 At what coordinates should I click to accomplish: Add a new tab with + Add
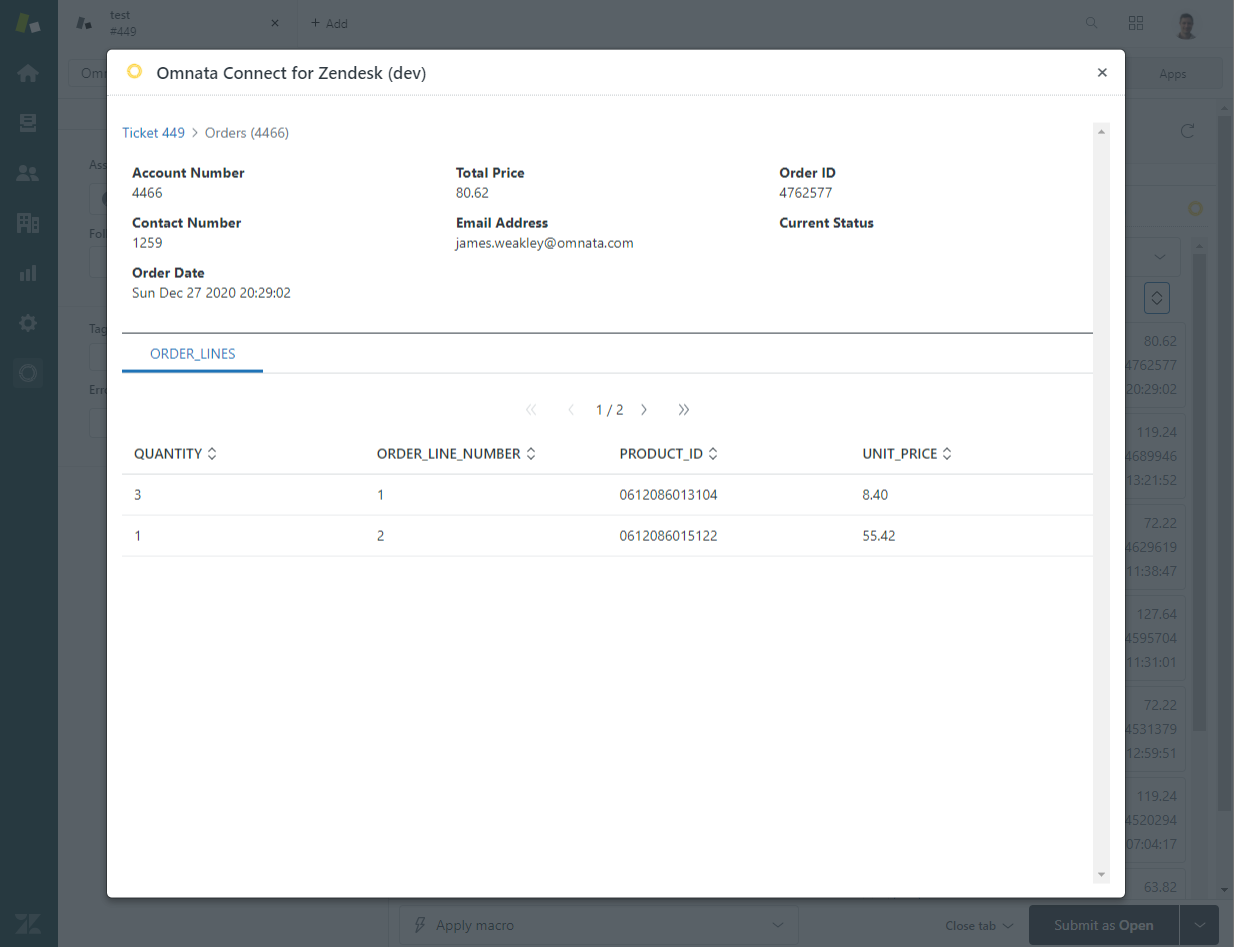[329, 23]
